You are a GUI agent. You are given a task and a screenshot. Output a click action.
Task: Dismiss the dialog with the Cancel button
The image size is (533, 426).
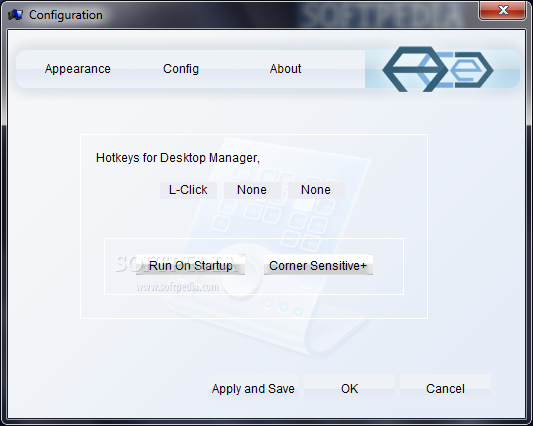point(445,389)
